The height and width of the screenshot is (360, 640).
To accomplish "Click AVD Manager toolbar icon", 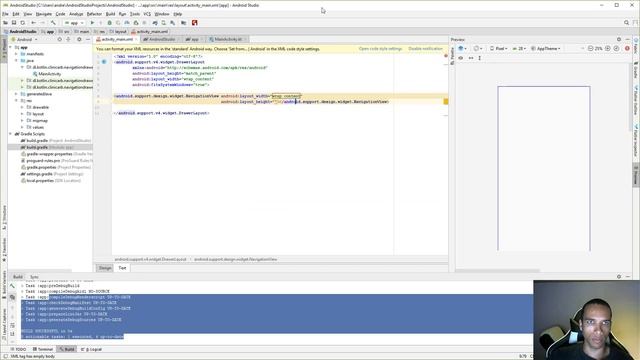I will pos(164,23).
